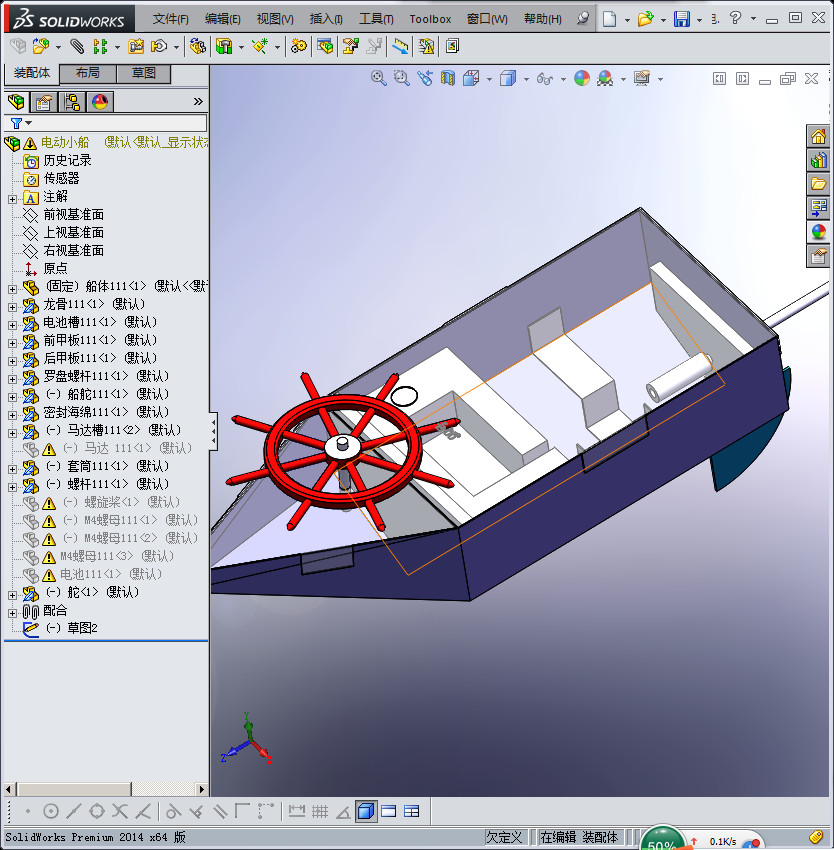The height and width of the screenshot is (850, 834).
Task: Click the Assembly Features icon
Action: (x=224, y=47)
